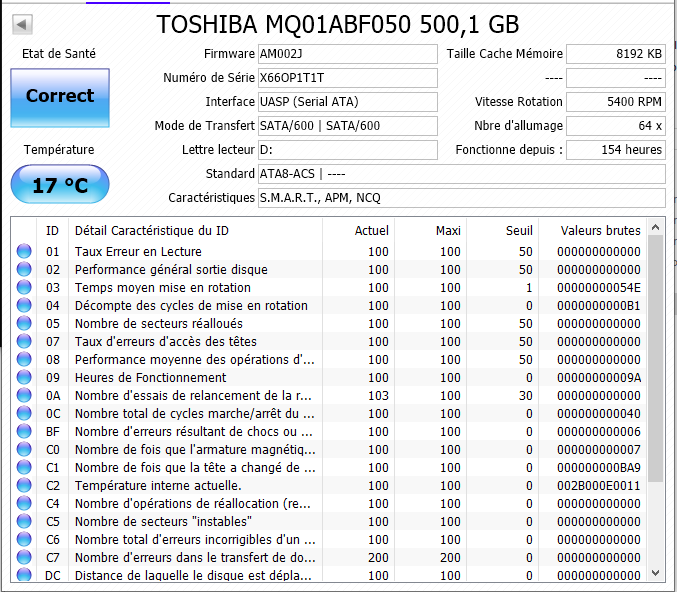Click the previous disk arrow button

pyautogui.click(x=22, y=24)
